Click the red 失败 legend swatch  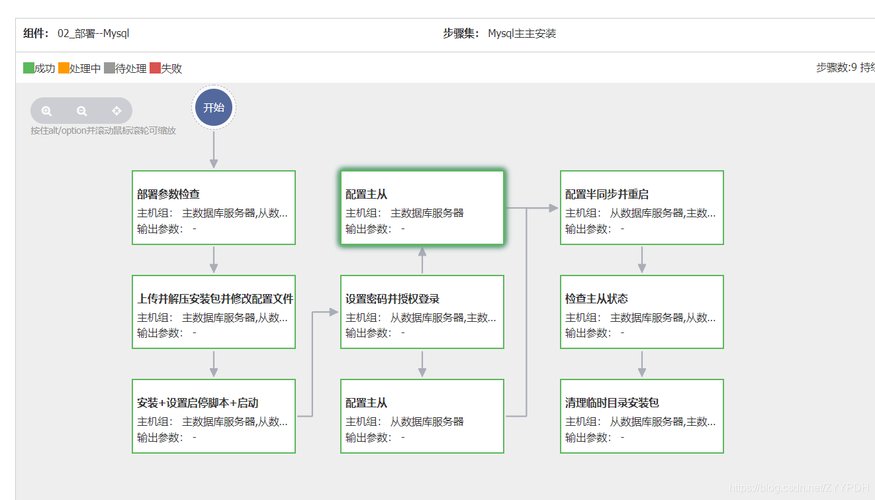tap(155, 68)
